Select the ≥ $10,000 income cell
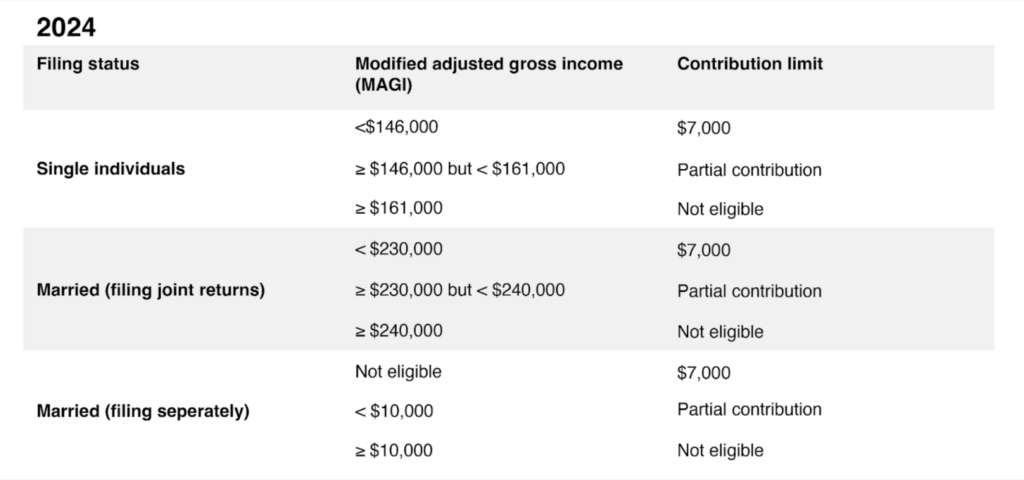The width and height of the screenshot is (1024, 480). [x=394, y=451]
